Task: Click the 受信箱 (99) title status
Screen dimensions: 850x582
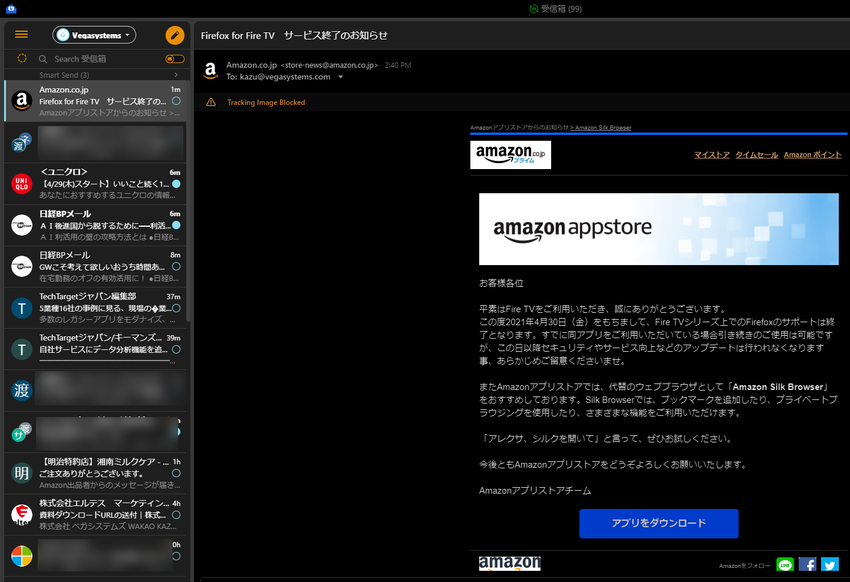Action: 556,9
